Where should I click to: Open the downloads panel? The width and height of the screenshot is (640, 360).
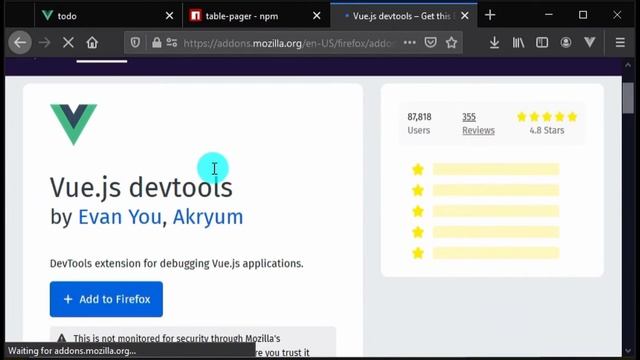point(494,42)
